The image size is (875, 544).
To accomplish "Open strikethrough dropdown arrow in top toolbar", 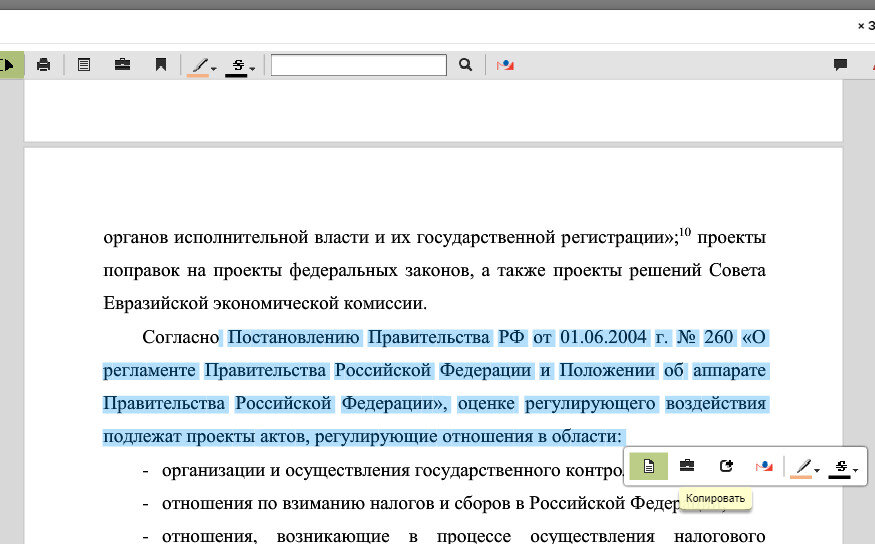I will coord(252,69).
